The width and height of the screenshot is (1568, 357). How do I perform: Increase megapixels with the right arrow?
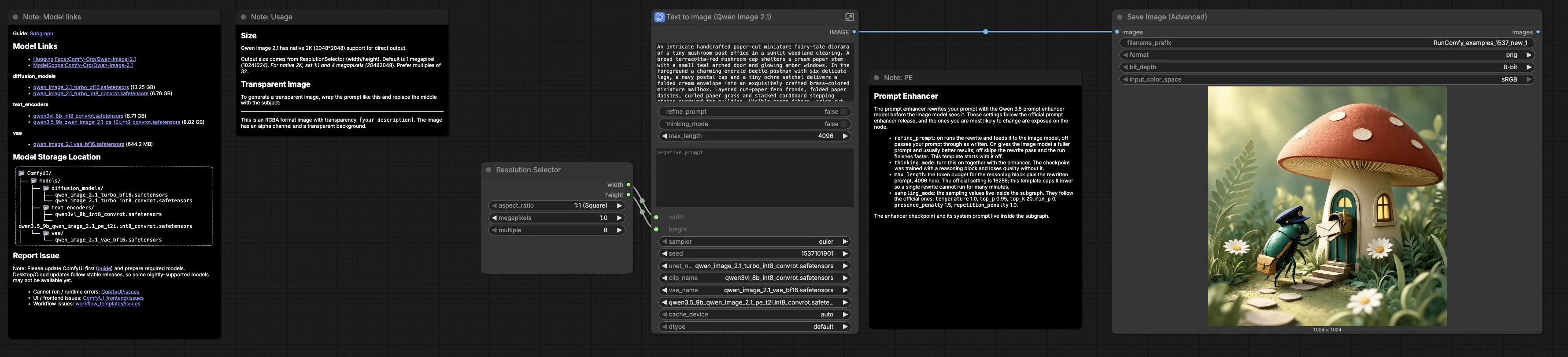(x=619, y=218)
